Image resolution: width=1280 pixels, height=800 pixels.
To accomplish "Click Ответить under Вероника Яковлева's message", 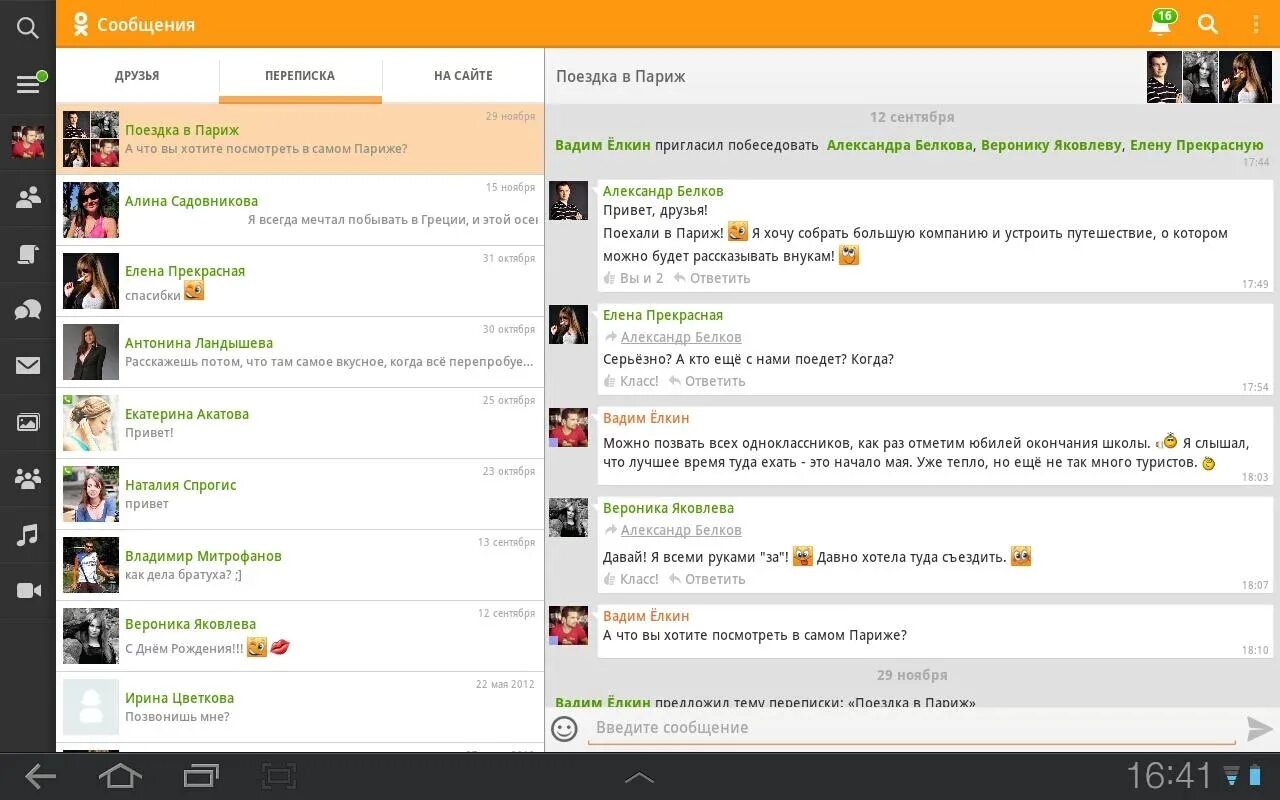I will coord(707,579).
